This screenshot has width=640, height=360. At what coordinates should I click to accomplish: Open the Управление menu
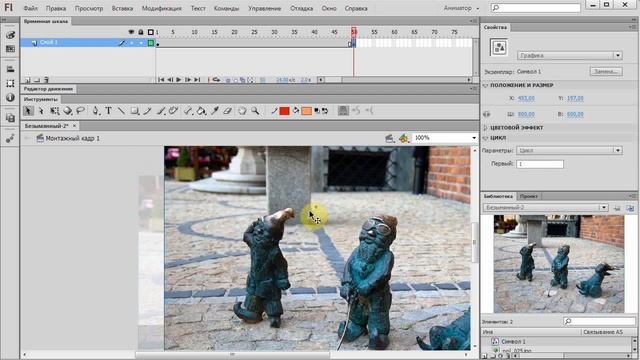(x=264, y=8)
